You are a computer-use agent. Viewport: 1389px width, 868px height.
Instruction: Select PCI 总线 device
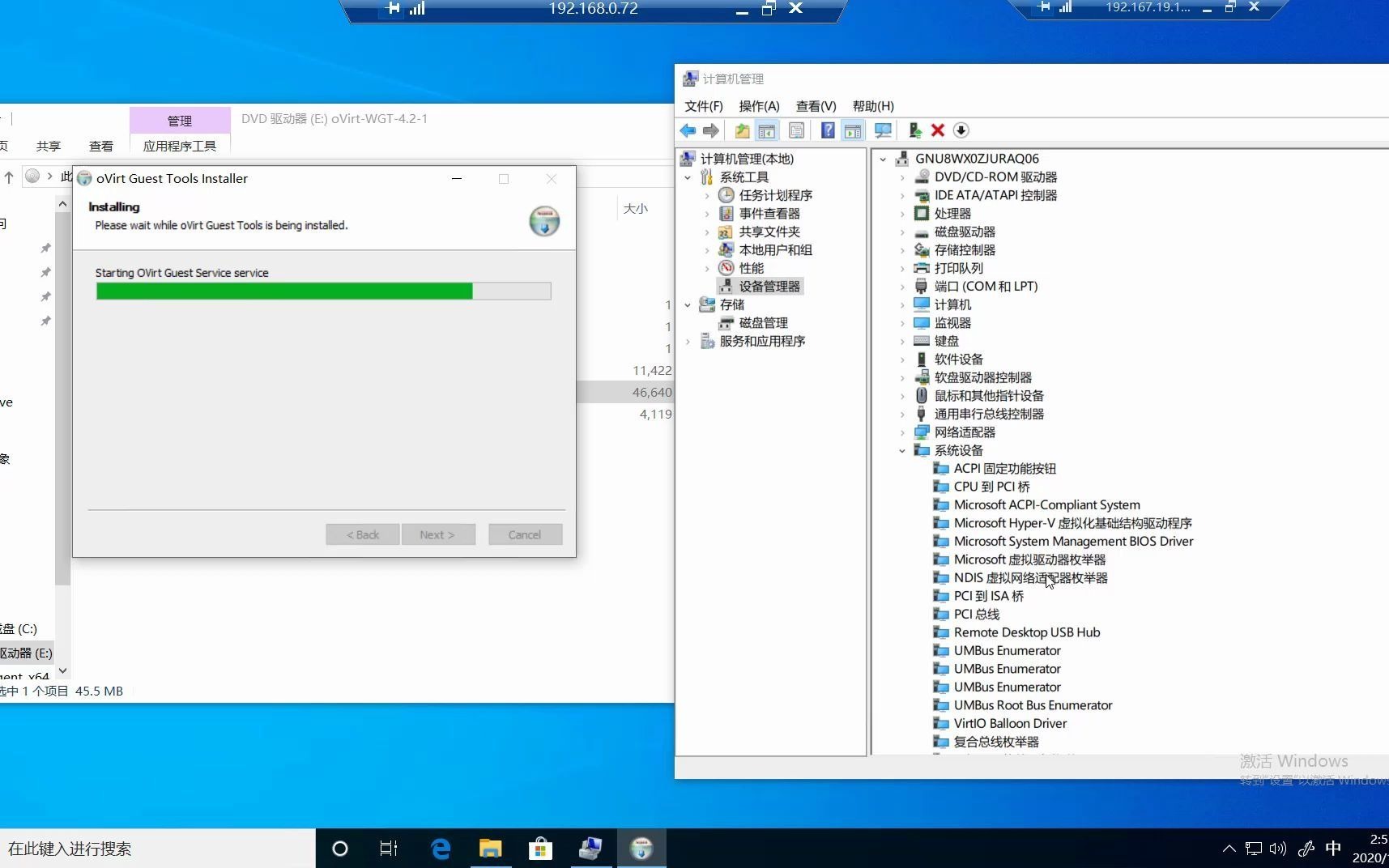[x=976, y=614]
